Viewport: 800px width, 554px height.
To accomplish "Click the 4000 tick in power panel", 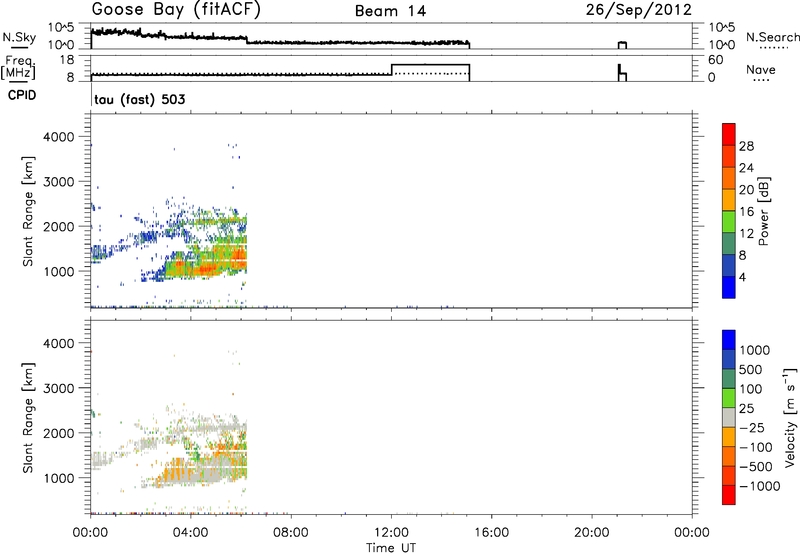I will pyautogui.click(x=59, y=137).
